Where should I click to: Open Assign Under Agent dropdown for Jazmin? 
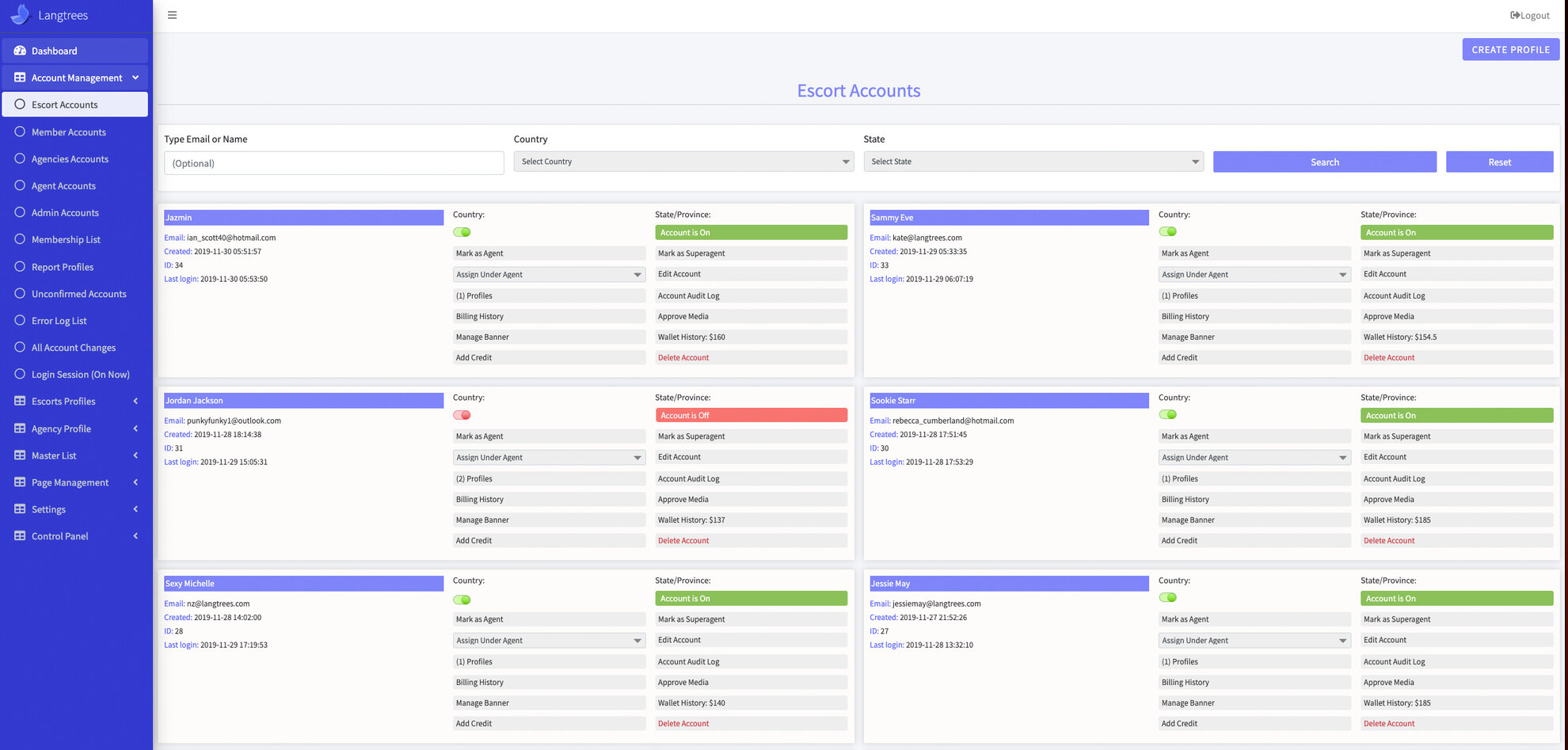[x=548, y=275]
